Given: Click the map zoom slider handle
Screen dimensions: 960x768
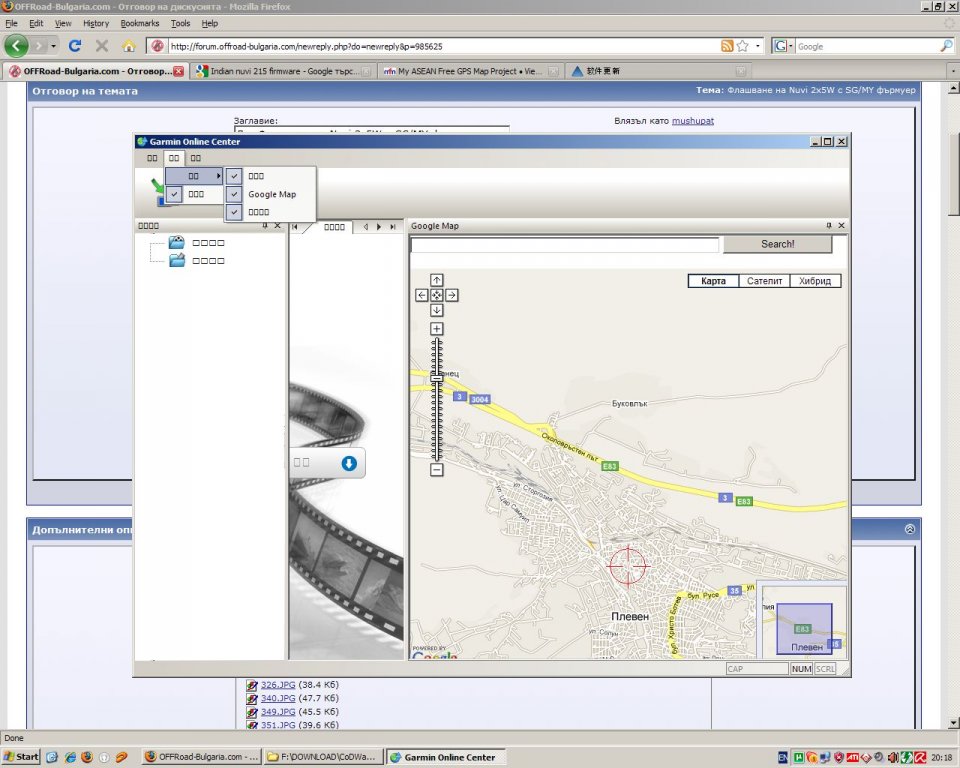Looking at the screenshot, I should [437, 377].
